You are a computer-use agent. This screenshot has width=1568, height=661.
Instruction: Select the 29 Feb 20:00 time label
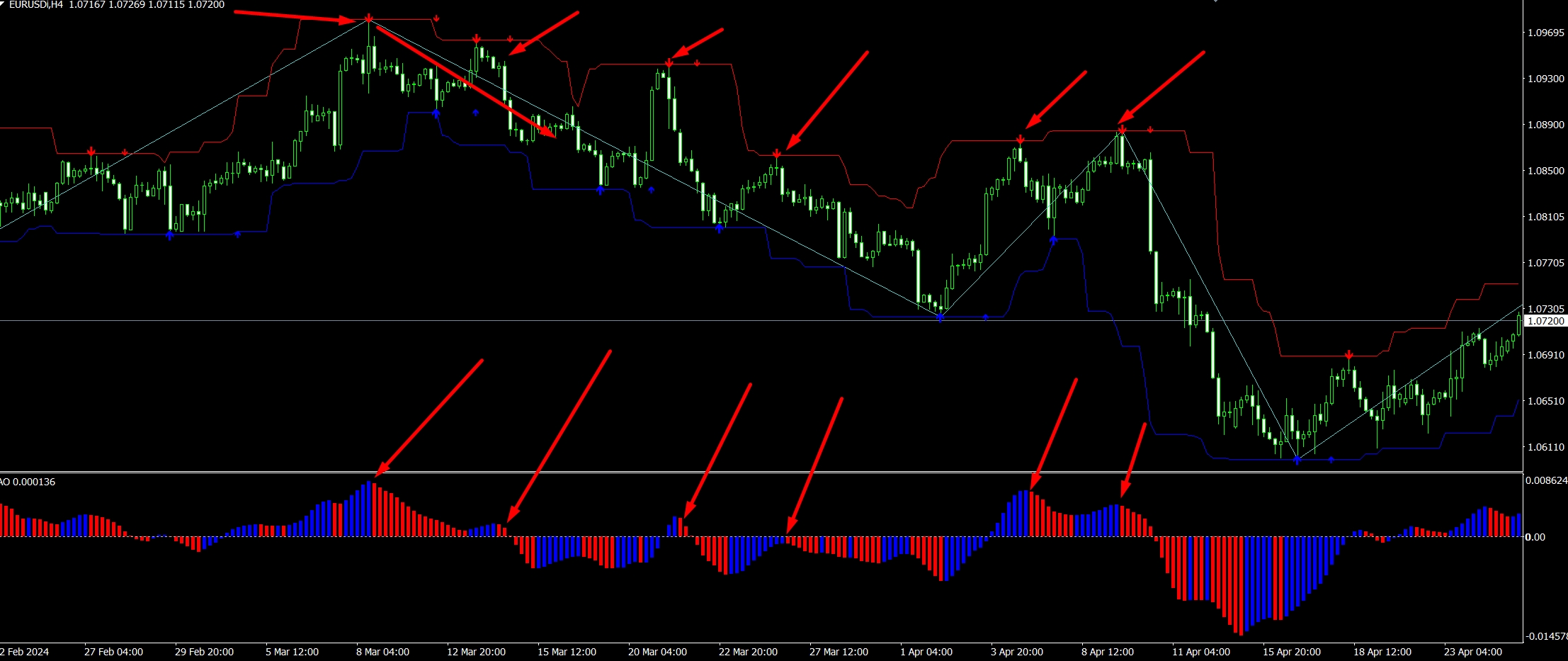pos(204,652)
